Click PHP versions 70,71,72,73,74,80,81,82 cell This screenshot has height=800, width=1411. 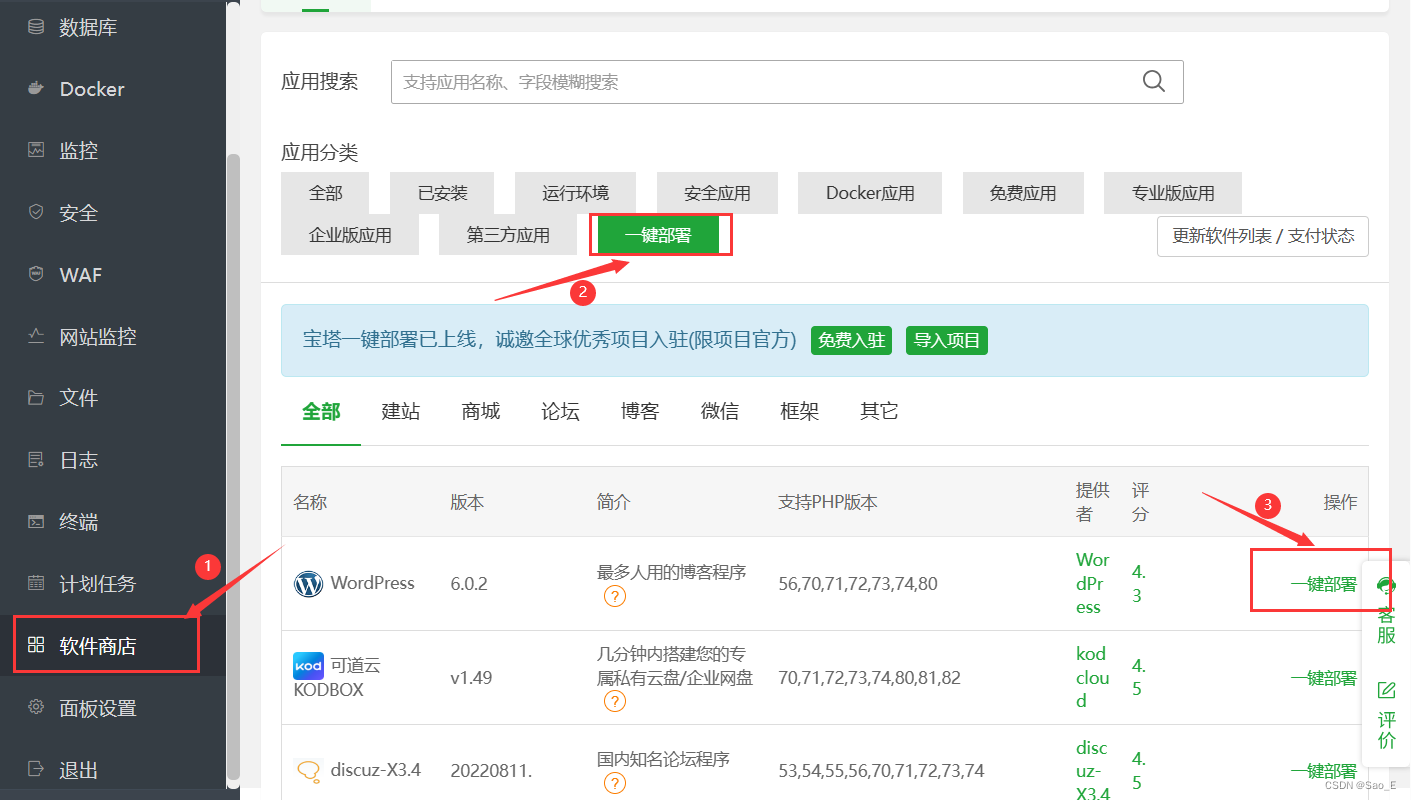point(869,678)
